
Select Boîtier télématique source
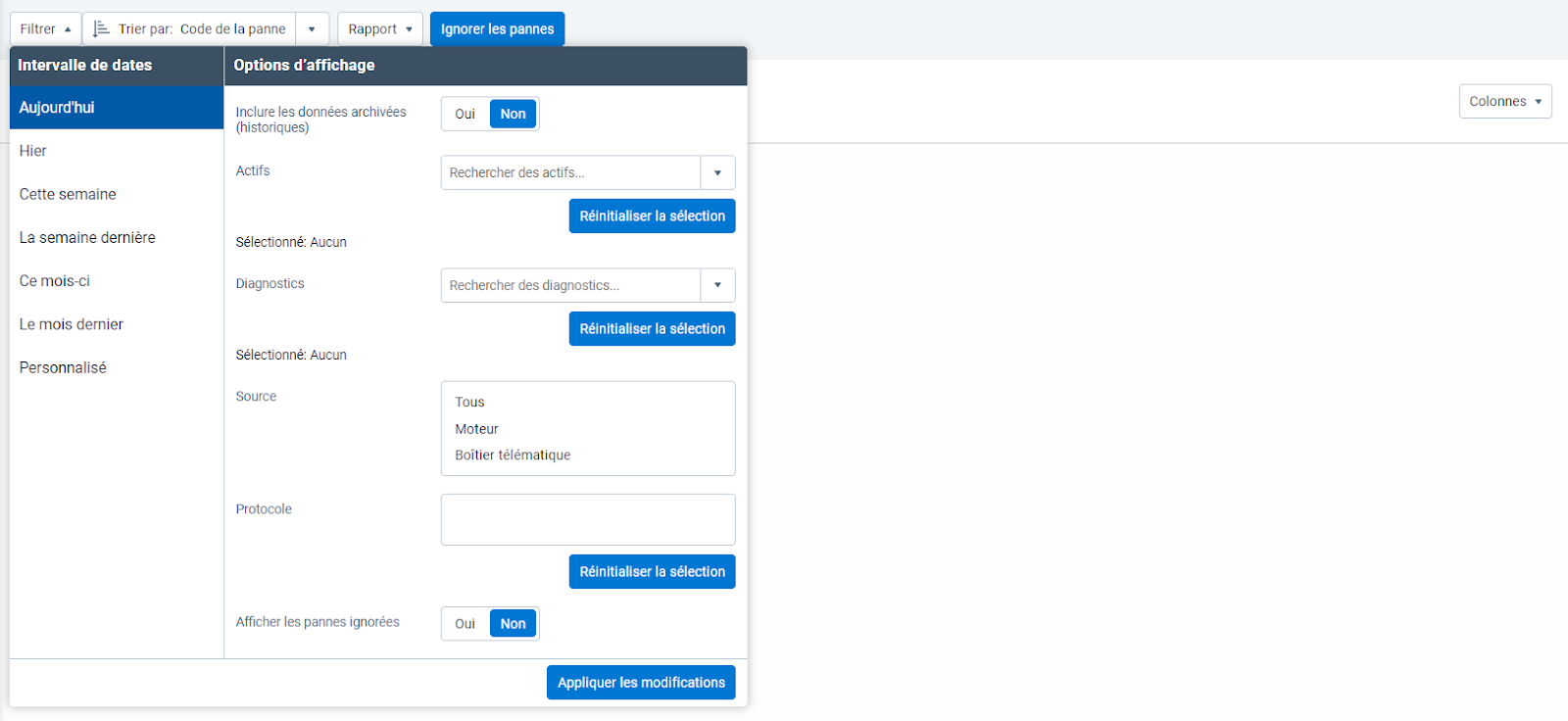[588, 456]
